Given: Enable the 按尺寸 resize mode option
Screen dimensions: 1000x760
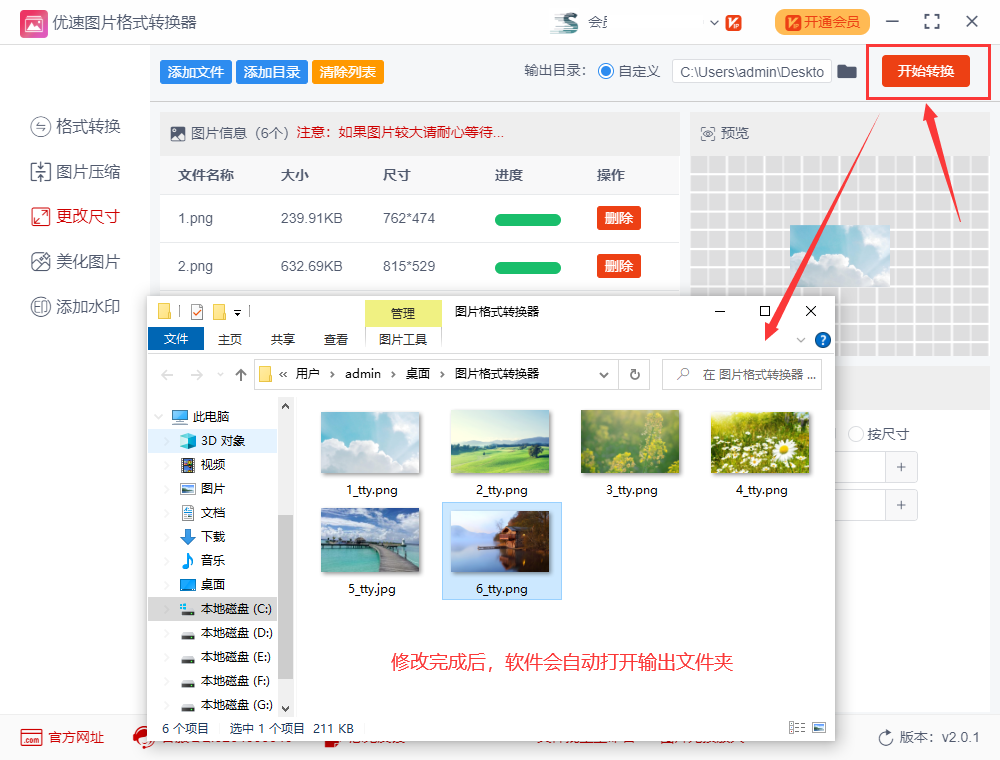Looking at the screenshot, I should point(857,434).
